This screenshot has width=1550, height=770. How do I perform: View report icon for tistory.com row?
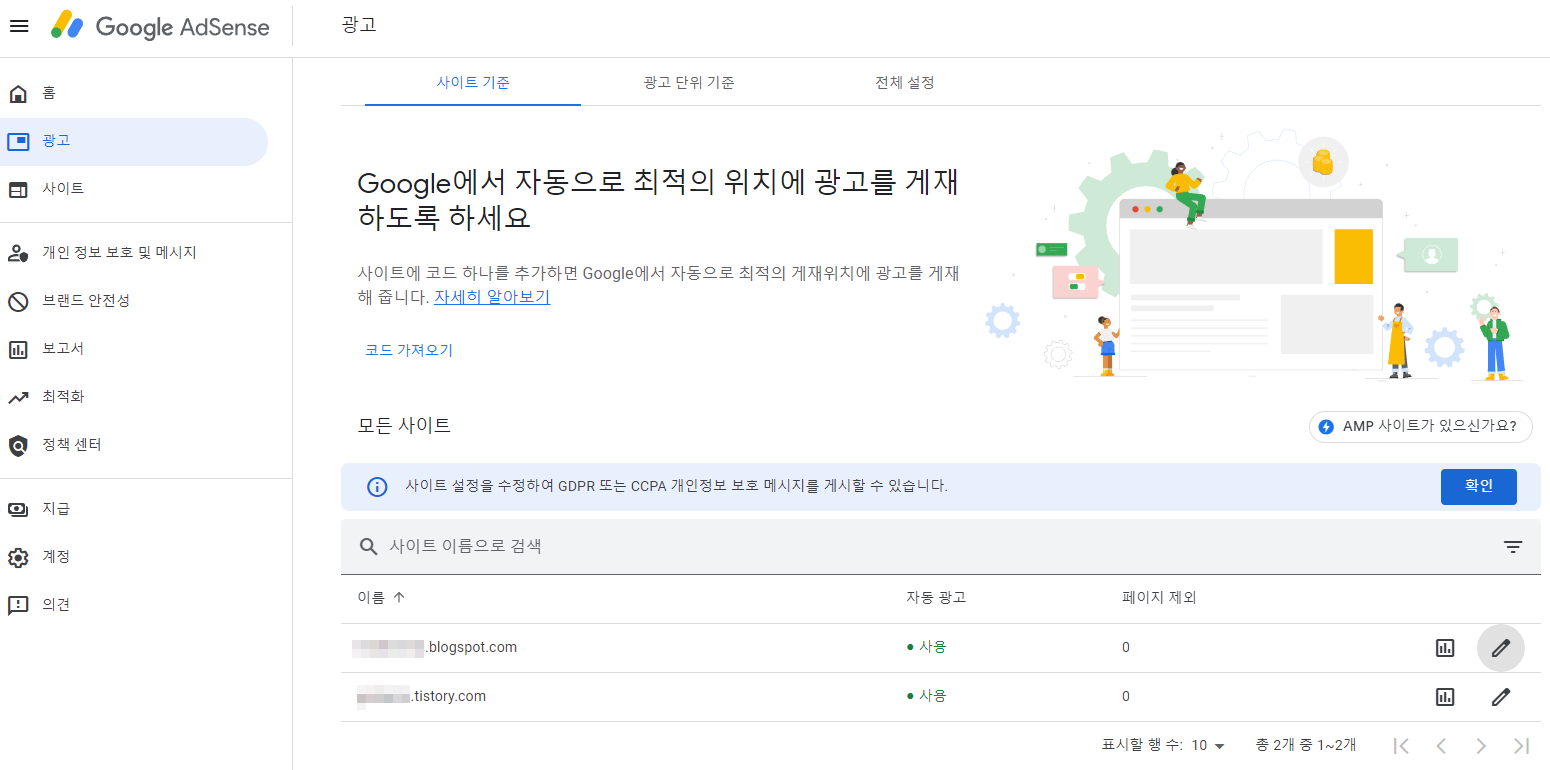[1445, 697]
